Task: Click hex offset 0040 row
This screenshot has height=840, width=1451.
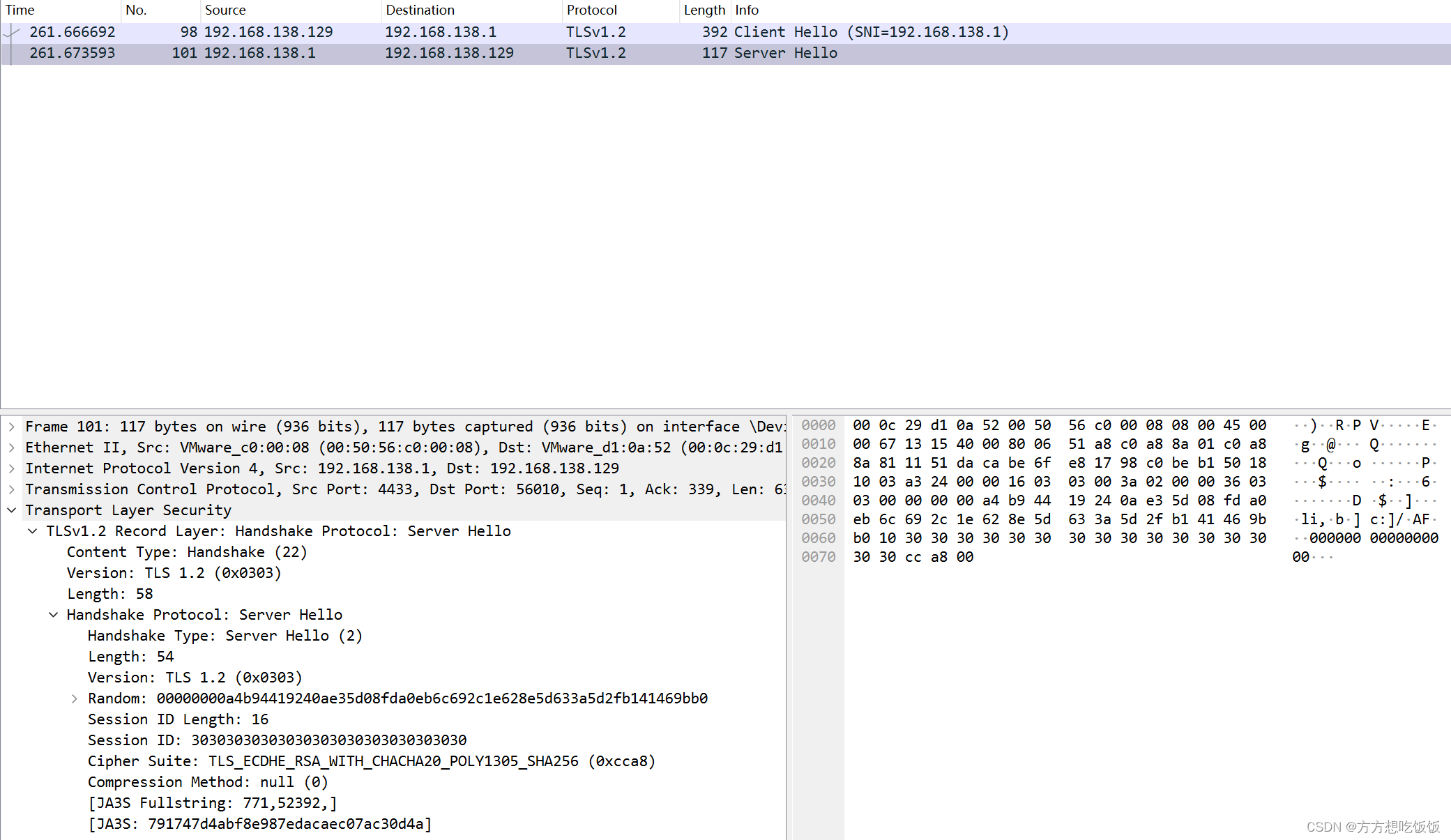Action: 818,501
